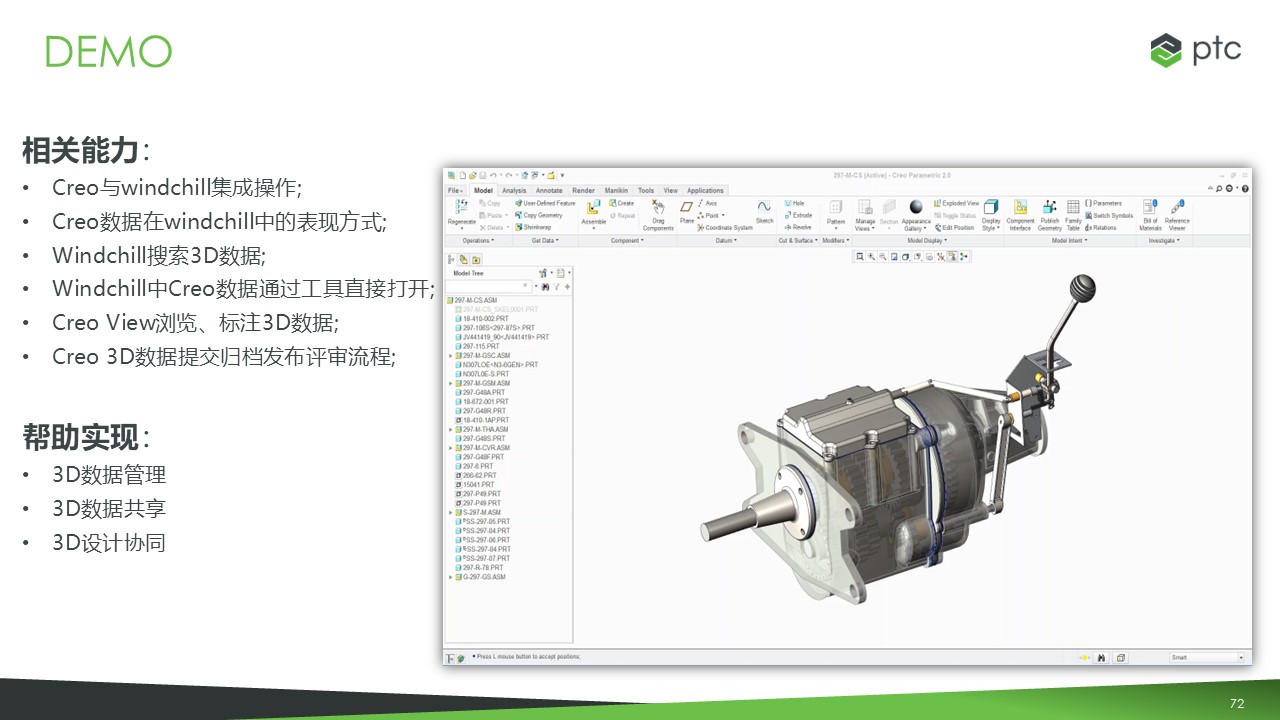
Task: Click the Edit Position tool
Action: click(954, 227)
